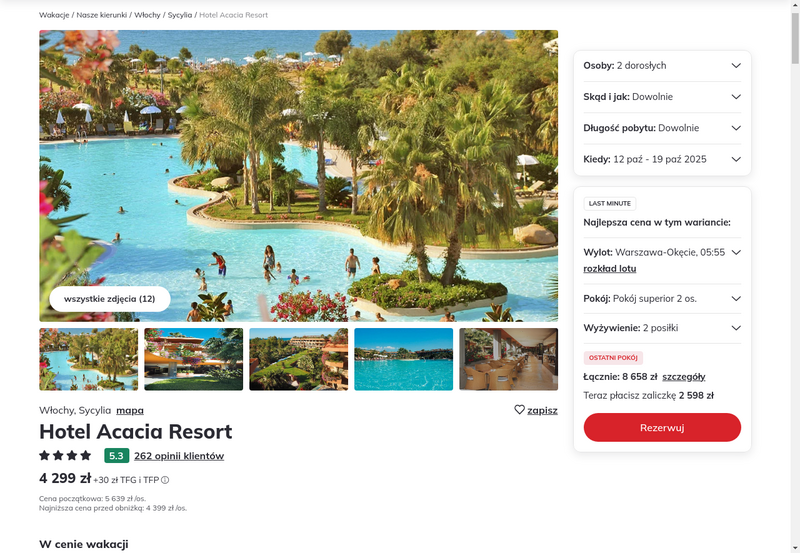Image resolution: width=800 pixels, height=553 pixels.
Task: Expand the Wyżywienie meals option
Action: pyautogui.click(x=662, y=328)
